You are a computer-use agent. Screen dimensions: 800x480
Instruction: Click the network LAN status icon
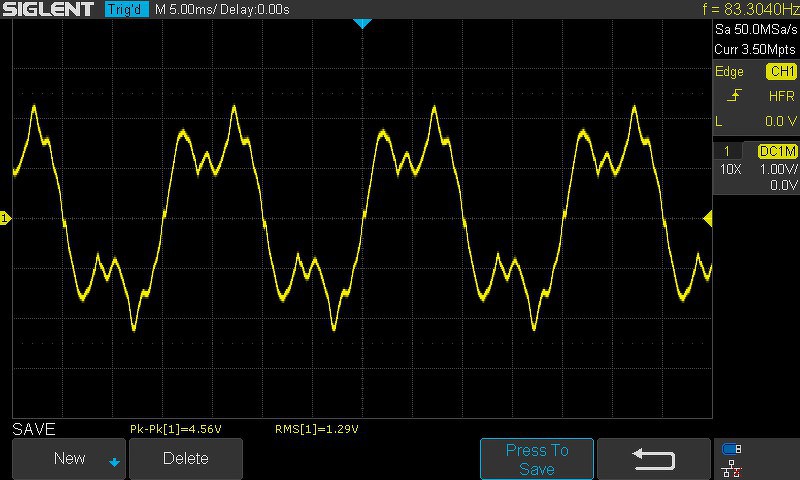tap(732, 468)
